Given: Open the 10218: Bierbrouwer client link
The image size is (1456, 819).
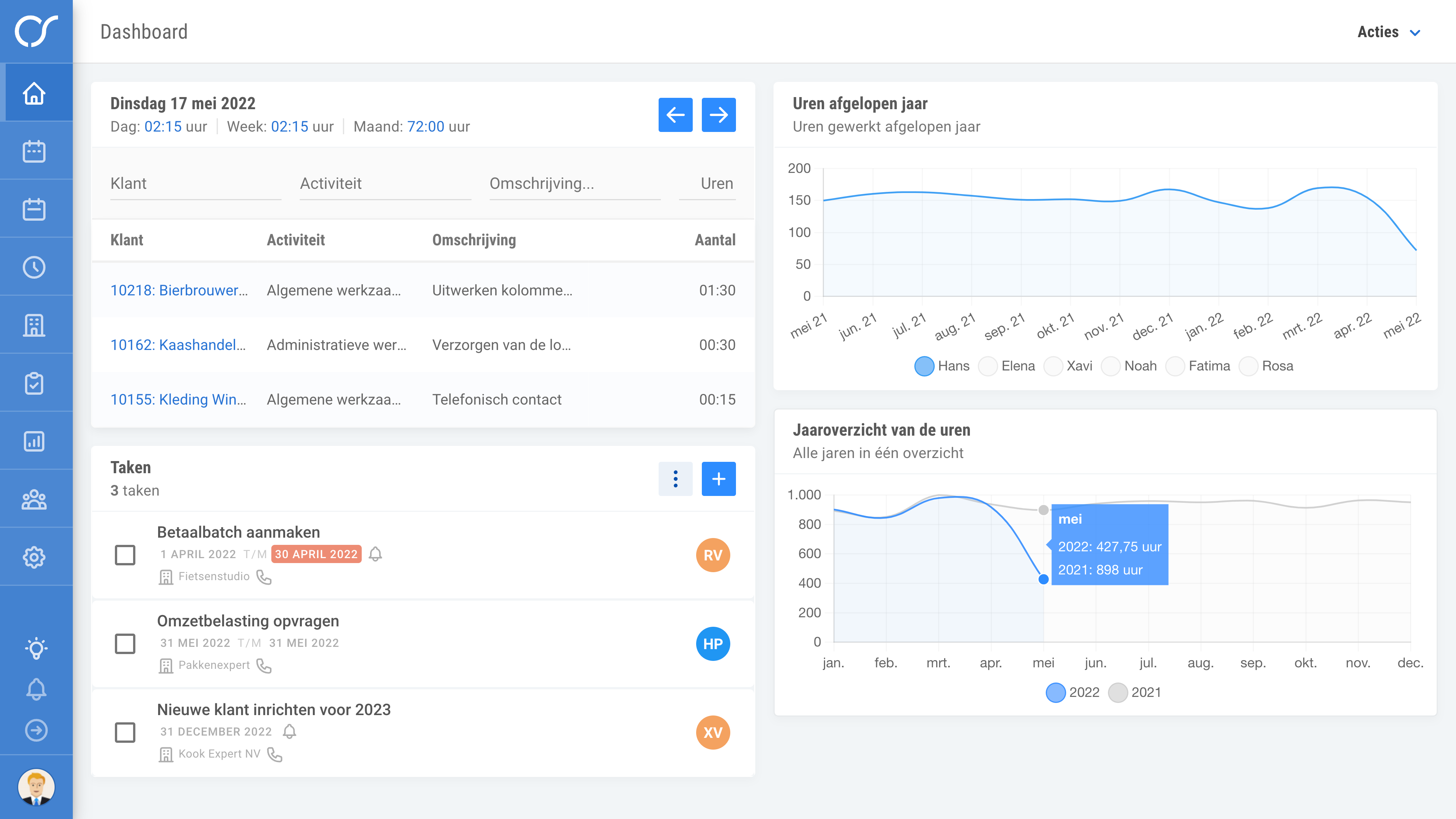Looking at the screenshot, I should coord(179,290).
